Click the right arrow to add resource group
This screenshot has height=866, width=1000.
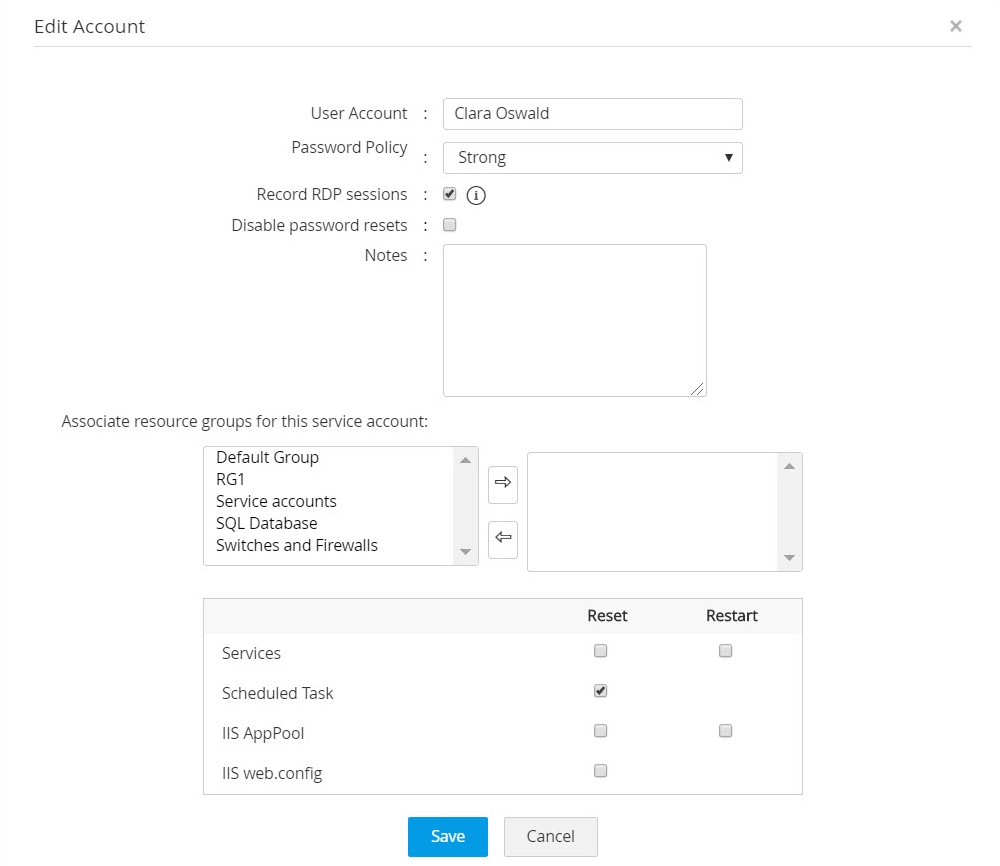pyautogui.click(x=503, y=482)
